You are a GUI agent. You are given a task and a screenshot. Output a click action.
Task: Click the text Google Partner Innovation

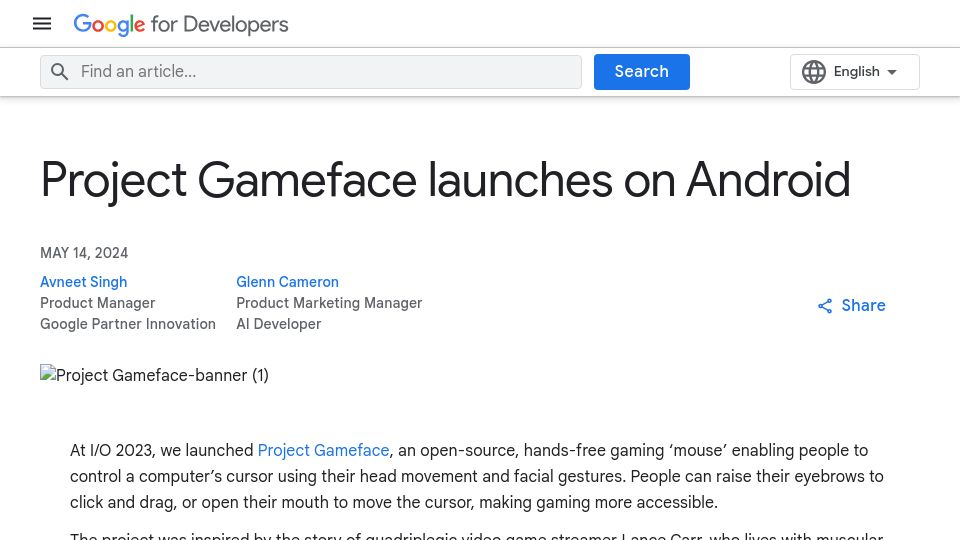click(x=128, y=324)
